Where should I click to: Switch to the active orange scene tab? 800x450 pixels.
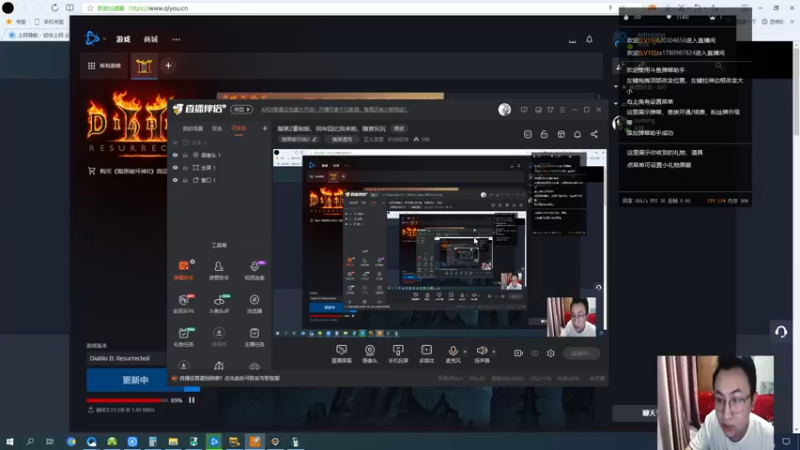(x=239, y=129)
